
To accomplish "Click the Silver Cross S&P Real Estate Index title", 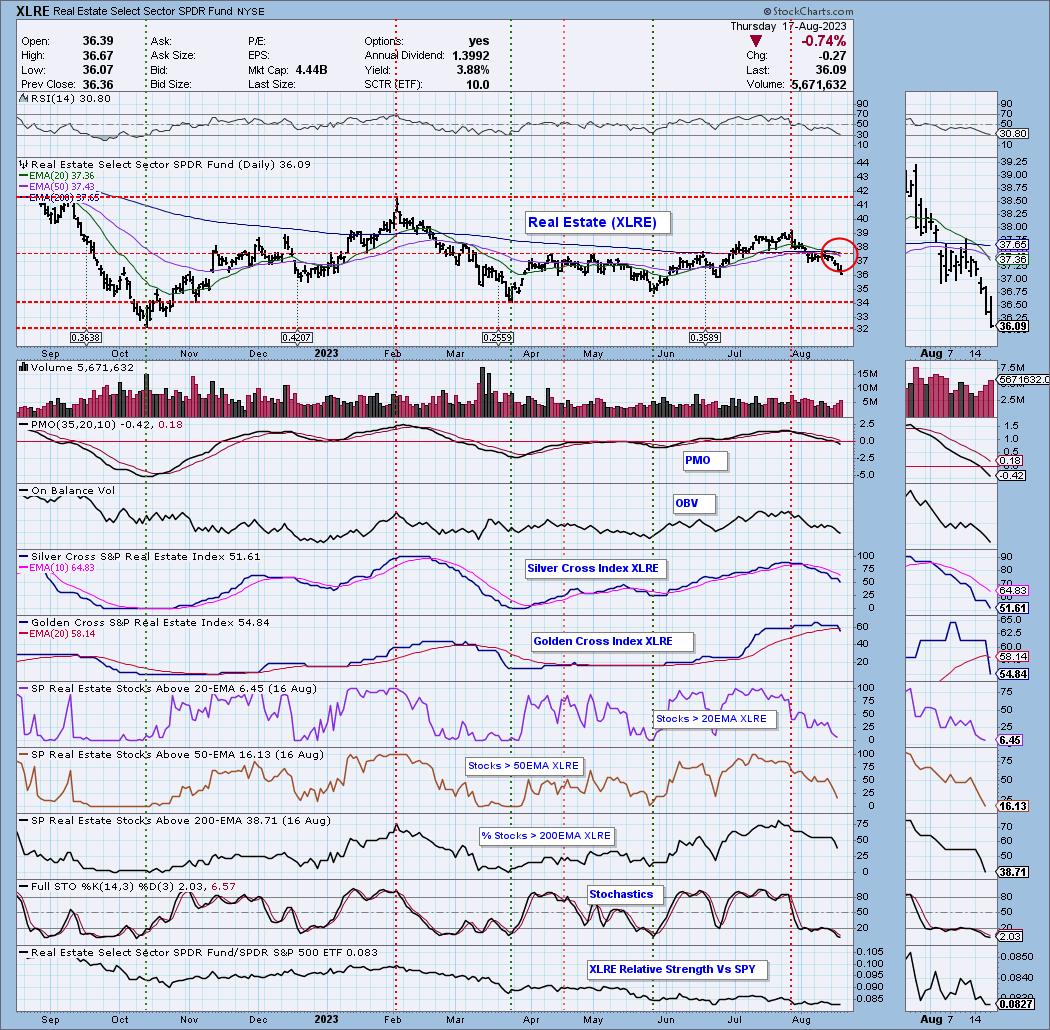I will [139, 557].
